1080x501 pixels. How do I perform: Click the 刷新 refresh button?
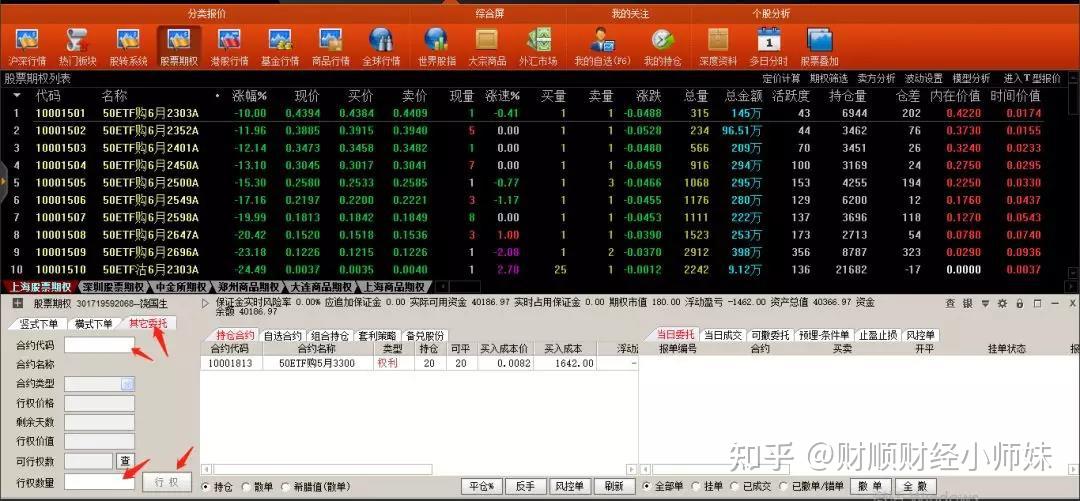pyautogui.click(x=614, y=487)
